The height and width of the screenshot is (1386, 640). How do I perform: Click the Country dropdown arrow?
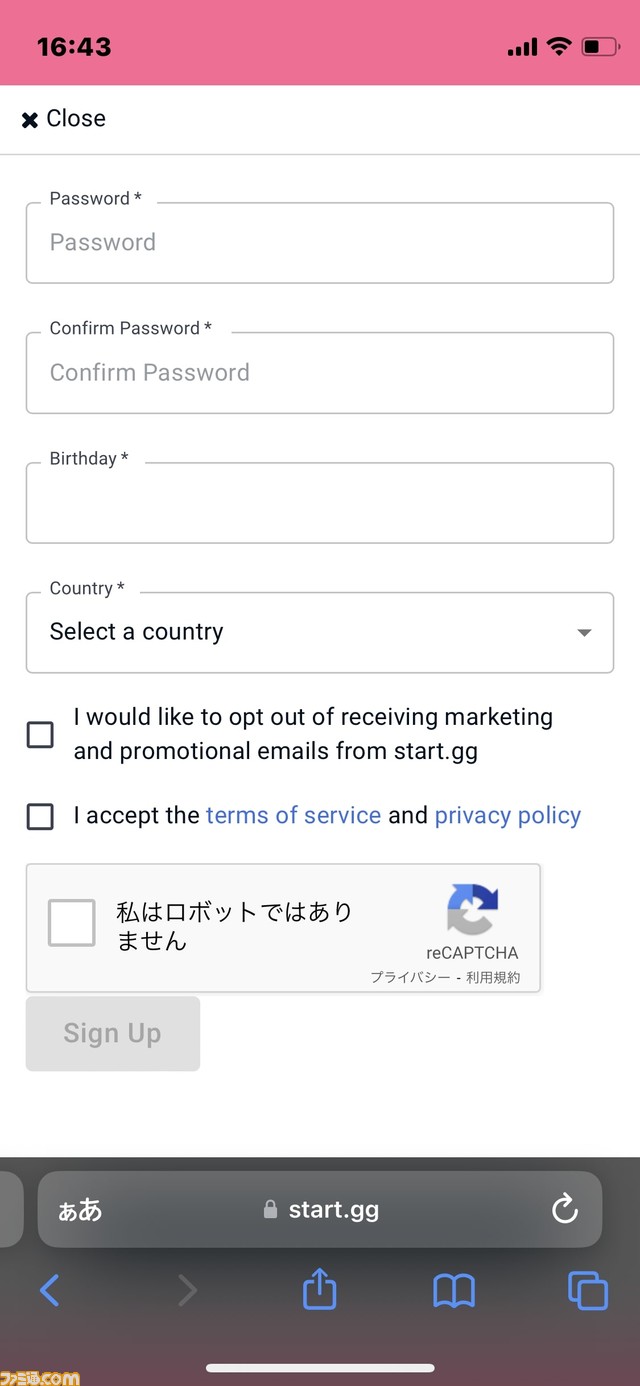coord(585,632)
